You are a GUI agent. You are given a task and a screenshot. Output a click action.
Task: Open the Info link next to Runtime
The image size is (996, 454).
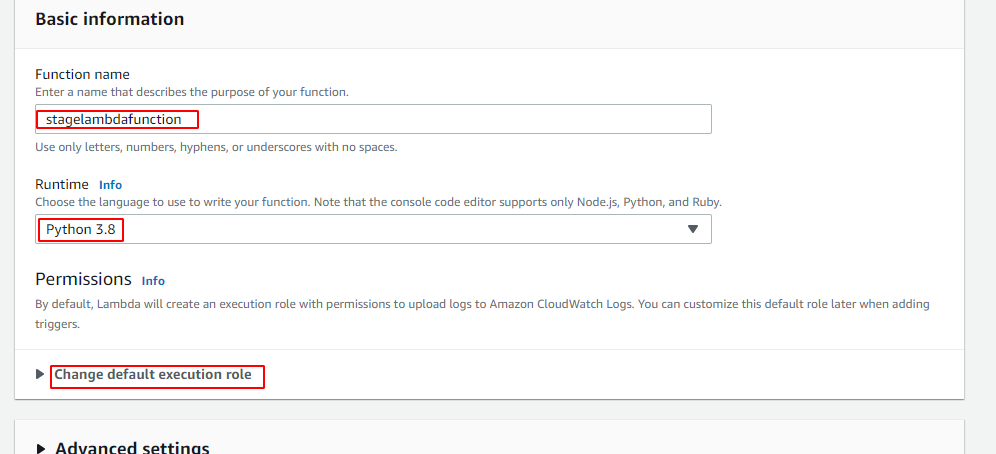pyautogui.click(x=110, y=185)
